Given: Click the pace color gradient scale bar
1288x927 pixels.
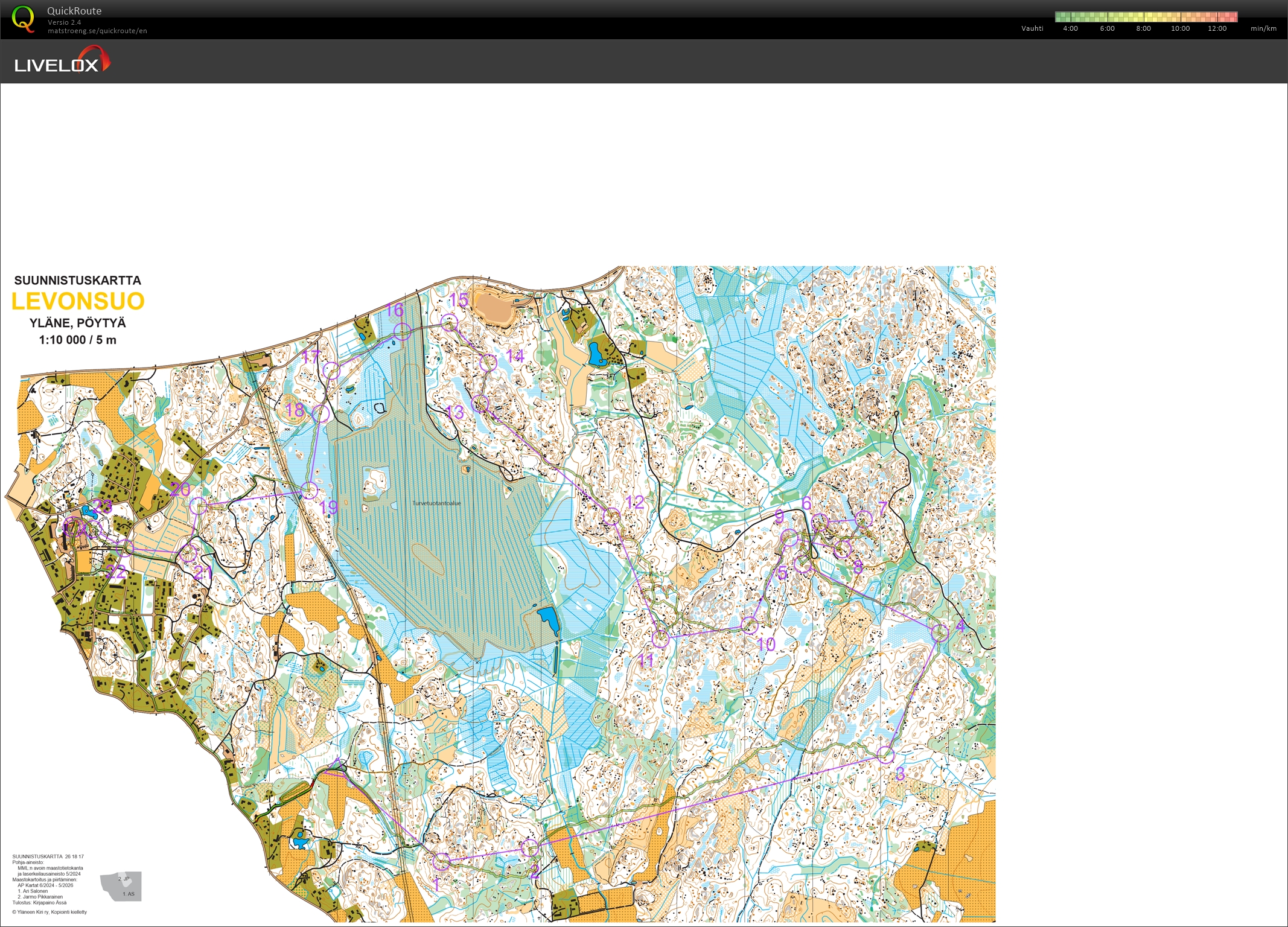Looking at the screenshot, I should click(x=1146, y=17).
